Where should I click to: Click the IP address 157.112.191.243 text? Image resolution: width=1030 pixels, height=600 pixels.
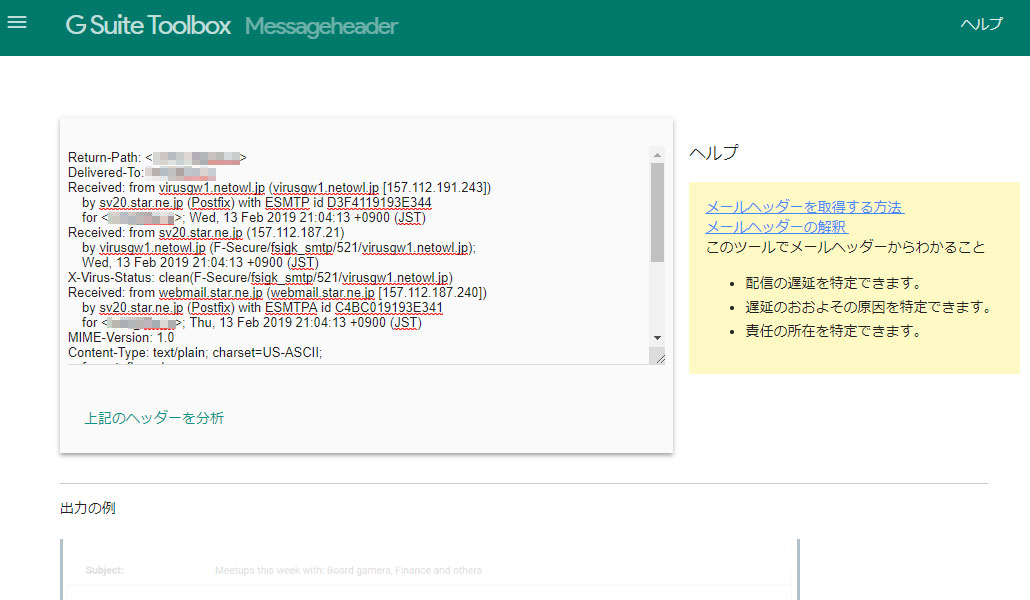click(436, 187)
